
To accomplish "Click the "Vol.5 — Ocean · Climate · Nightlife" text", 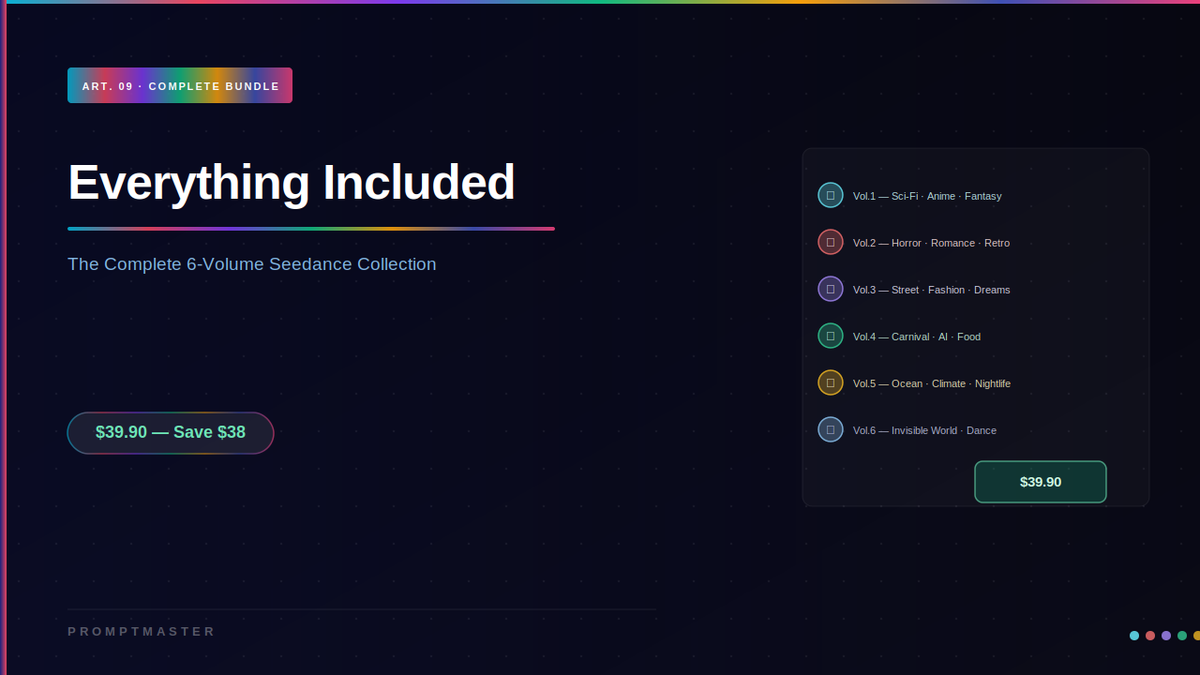I will (x=932, y=384).
